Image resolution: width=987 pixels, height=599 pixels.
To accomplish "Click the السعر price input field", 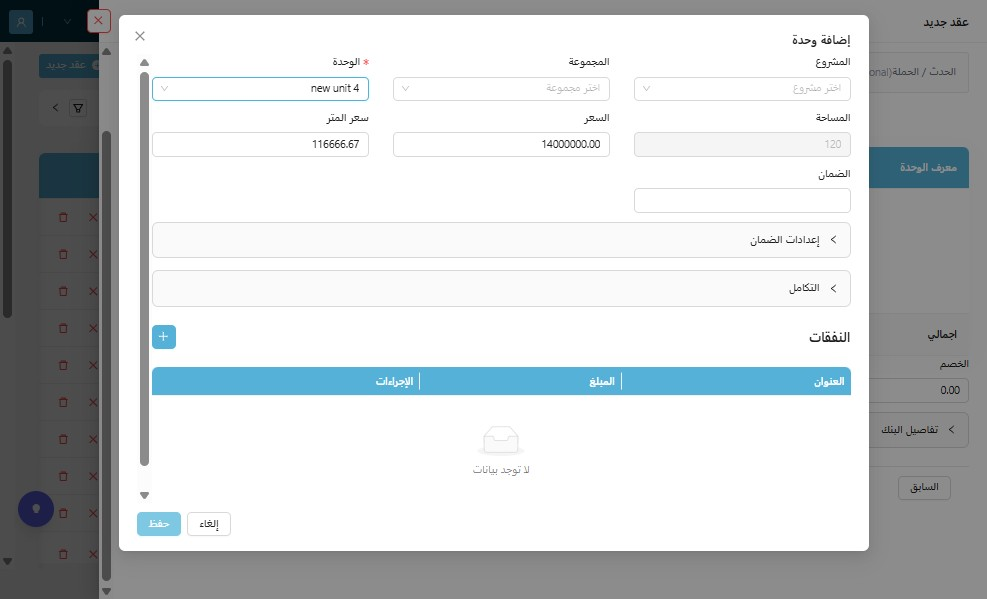I will pos(501,144).
